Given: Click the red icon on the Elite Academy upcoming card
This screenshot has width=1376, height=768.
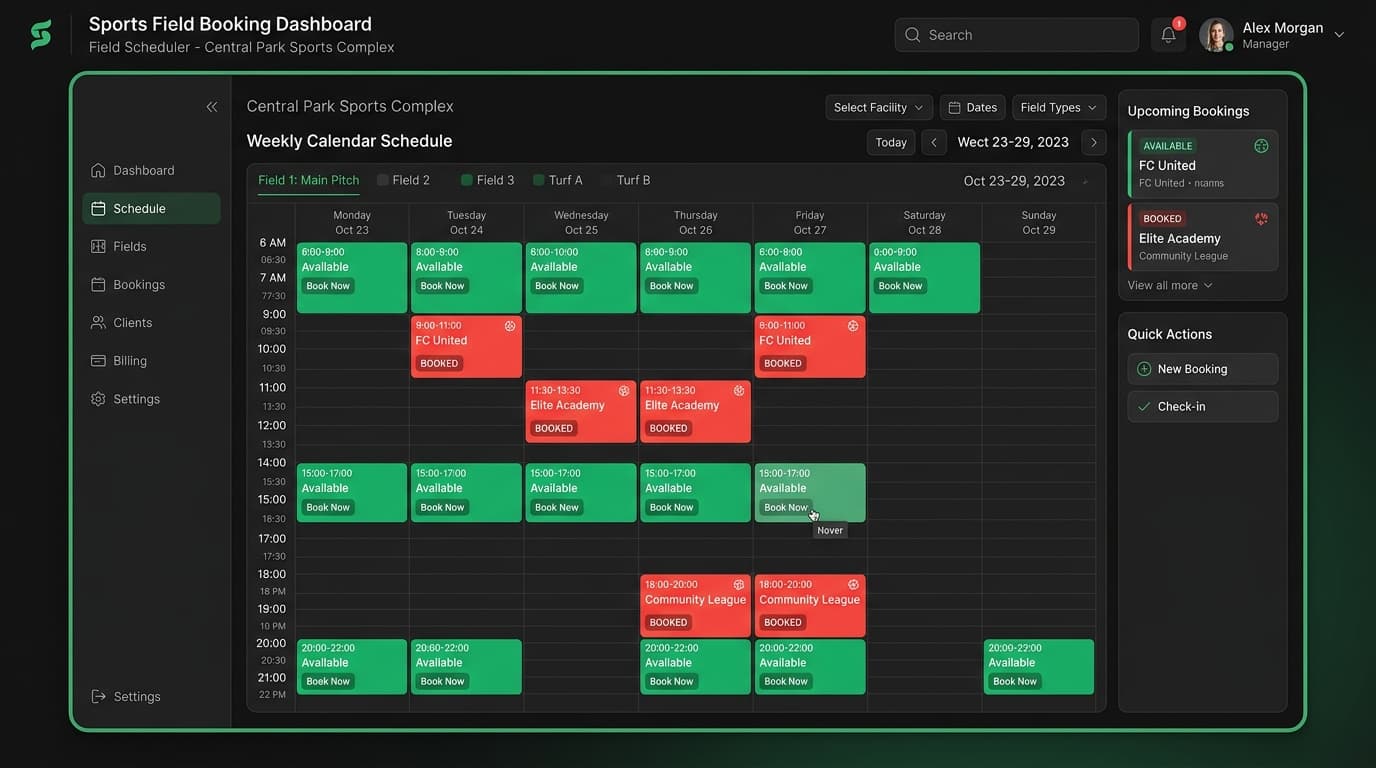Looking at the screenshot, I should pyautogui.click(x=1261, y=218).
